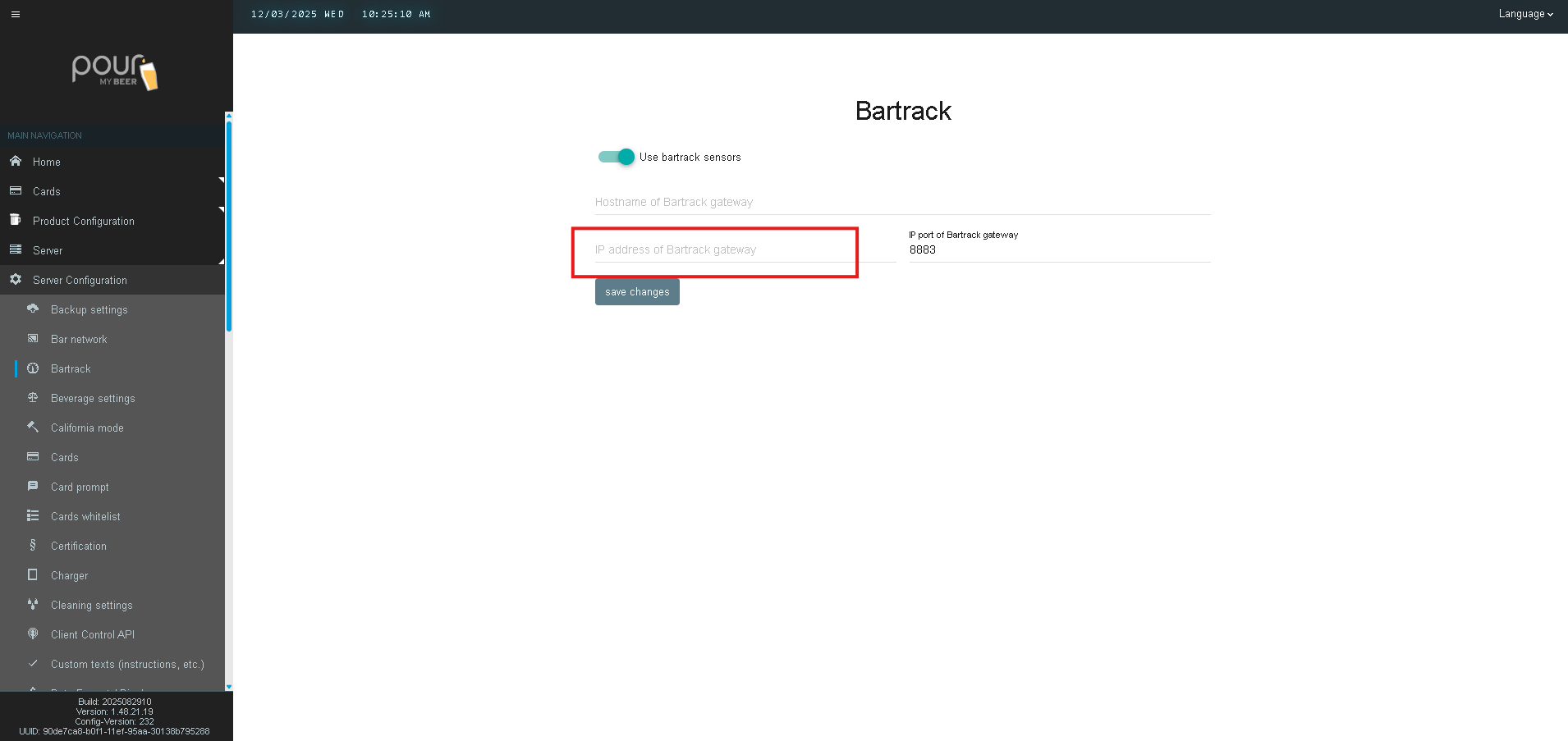Viewport: 1568px width, 741px height.
Task: Expand the Cards main navigation menu
Action: [x=47, y=191]
